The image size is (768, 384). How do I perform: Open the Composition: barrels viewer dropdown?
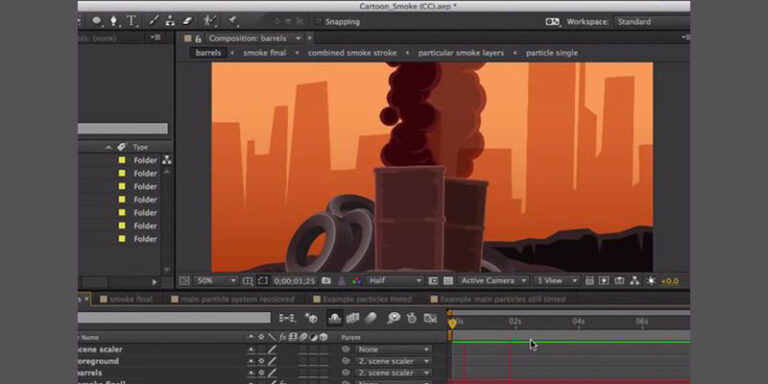click(255, 38)
